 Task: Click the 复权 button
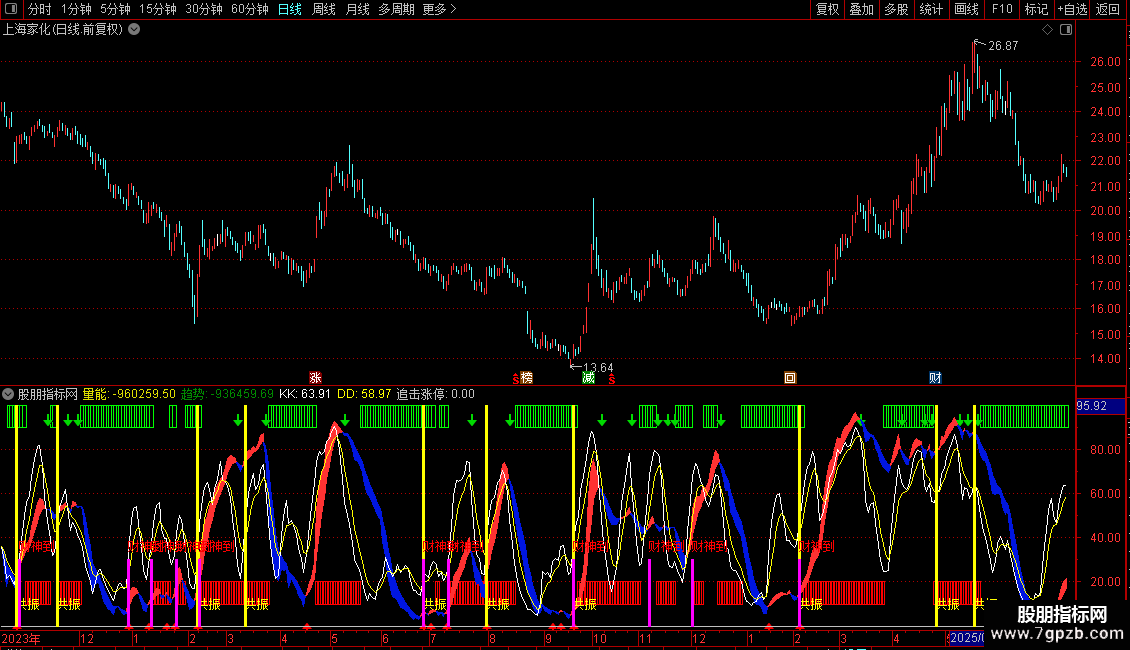coord(827,10)
